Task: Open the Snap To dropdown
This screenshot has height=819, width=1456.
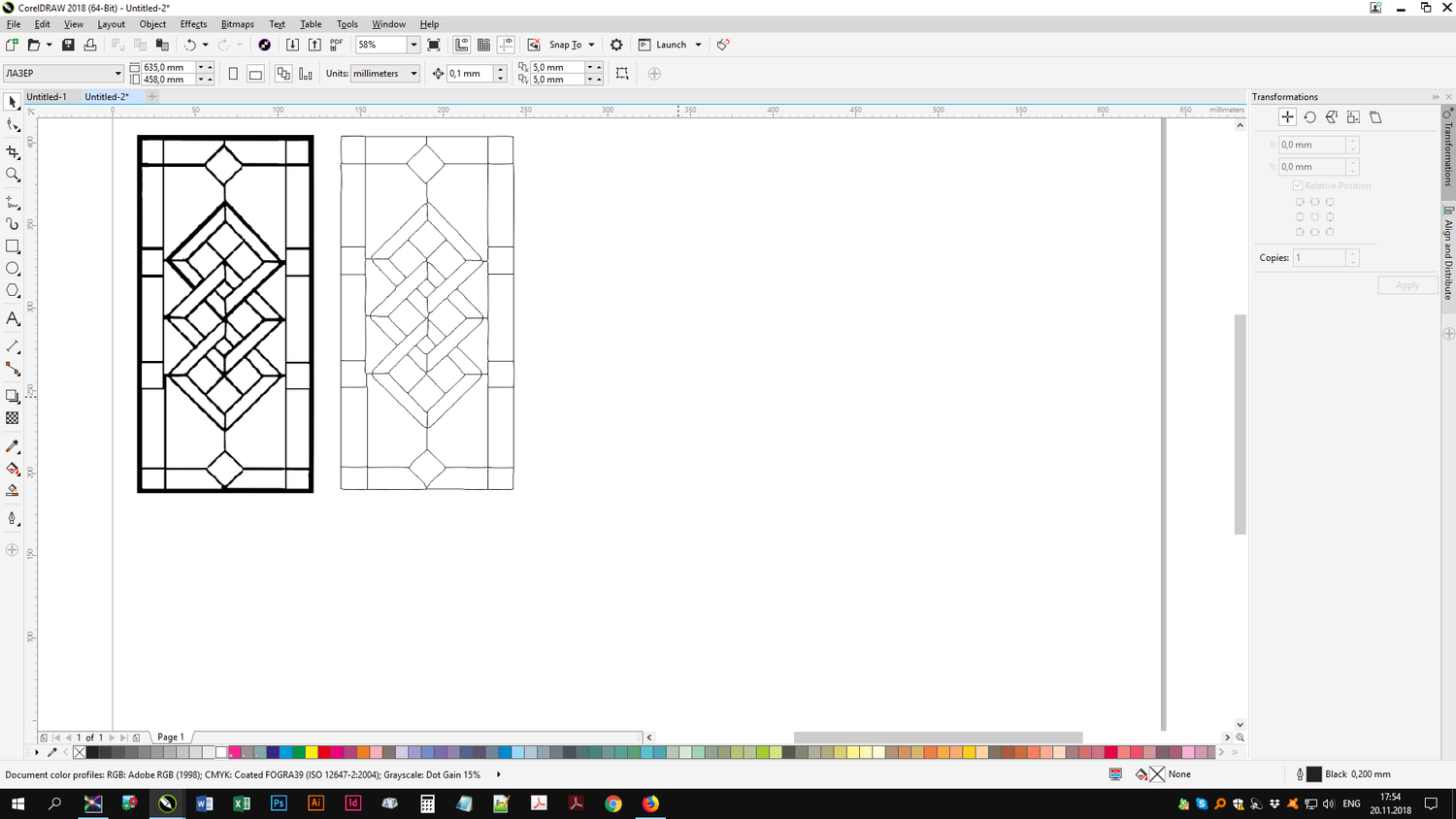Action: coord(591,45)
